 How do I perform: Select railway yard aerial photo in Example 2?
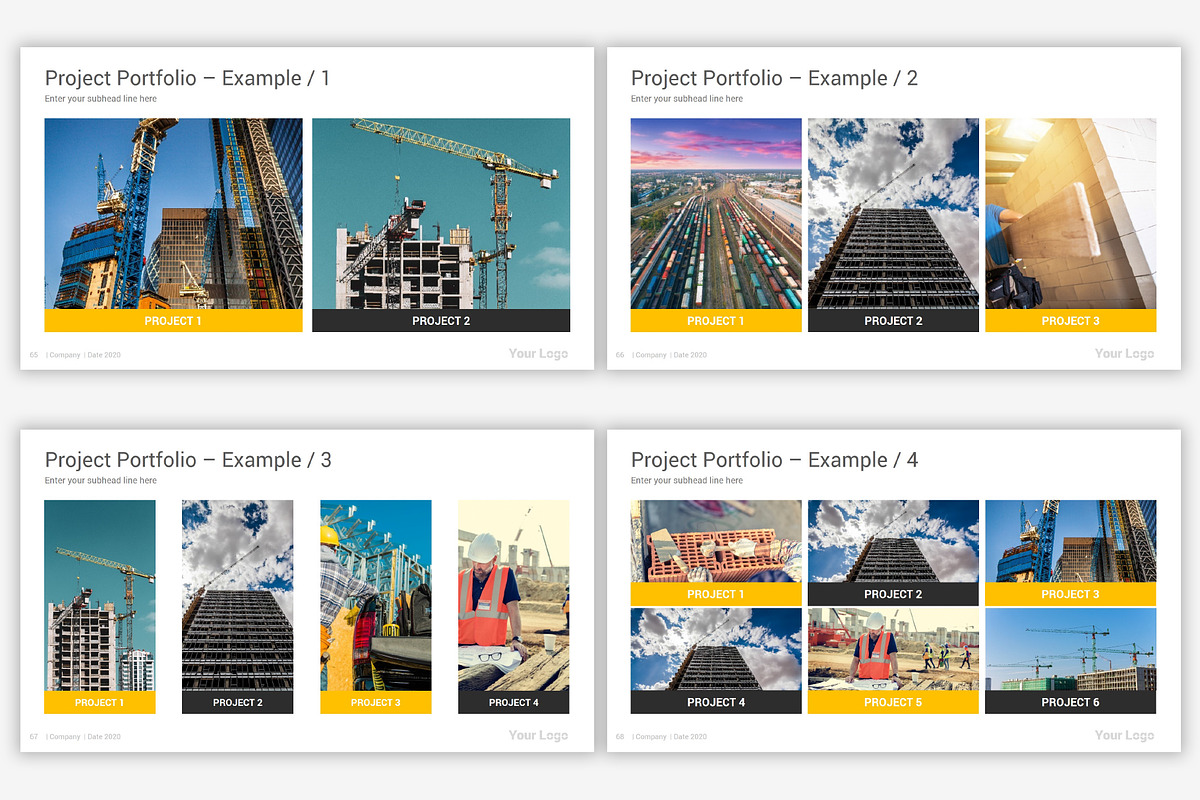click(716, 214)
